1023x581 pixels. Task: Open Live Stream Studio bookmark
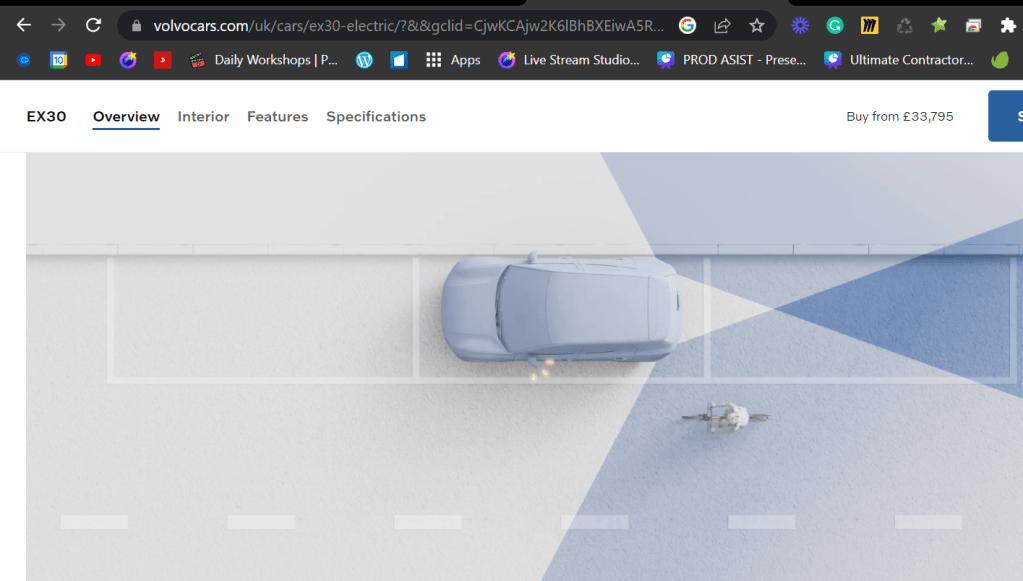[569, 60]
